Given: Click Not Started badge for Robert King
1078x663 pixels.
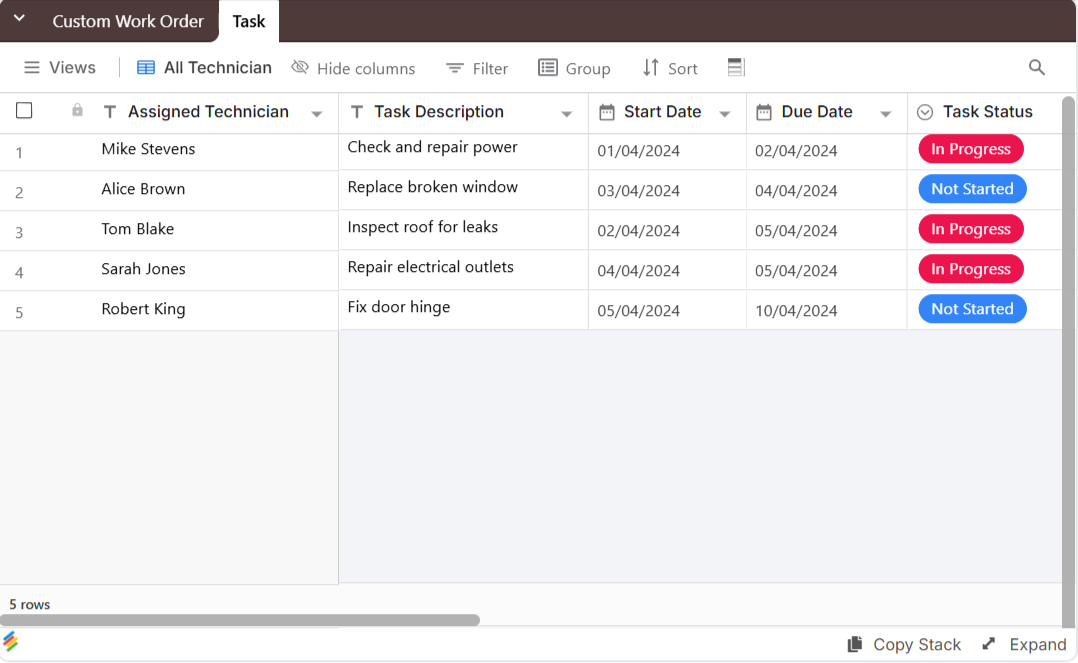Looking at the screenshot, I should coord(972,309).
